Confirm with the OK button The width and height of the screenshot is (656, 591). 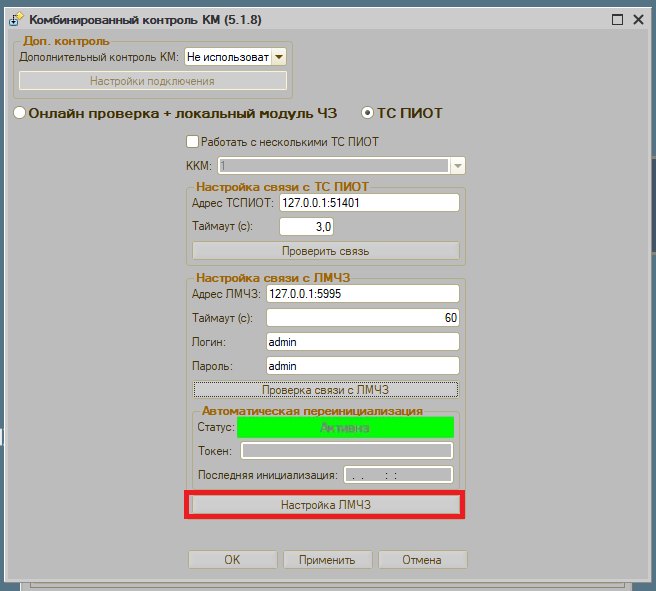pos(233,560)
